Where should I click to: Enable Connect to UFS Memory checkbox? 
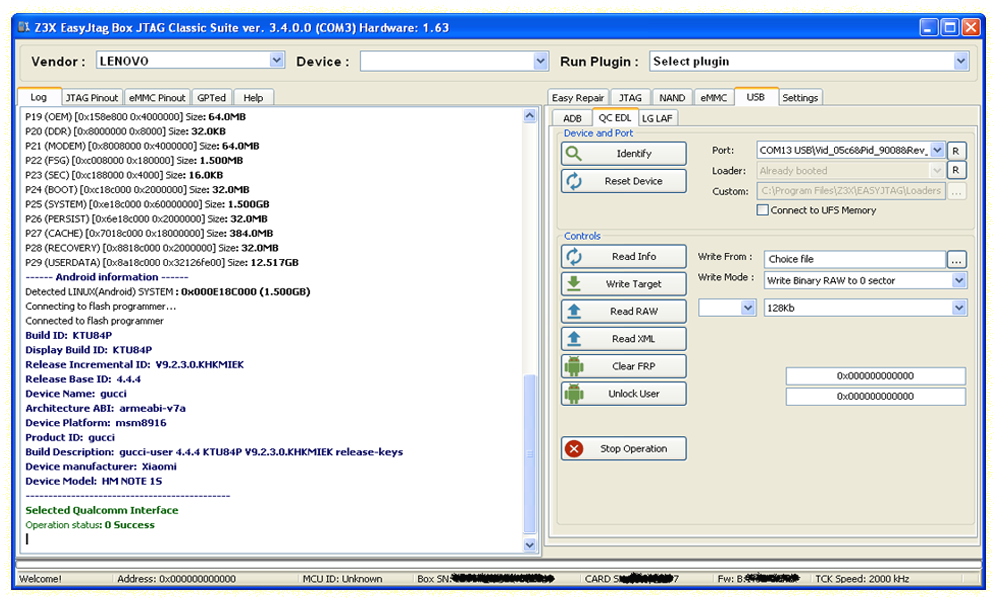coord(762,210)
